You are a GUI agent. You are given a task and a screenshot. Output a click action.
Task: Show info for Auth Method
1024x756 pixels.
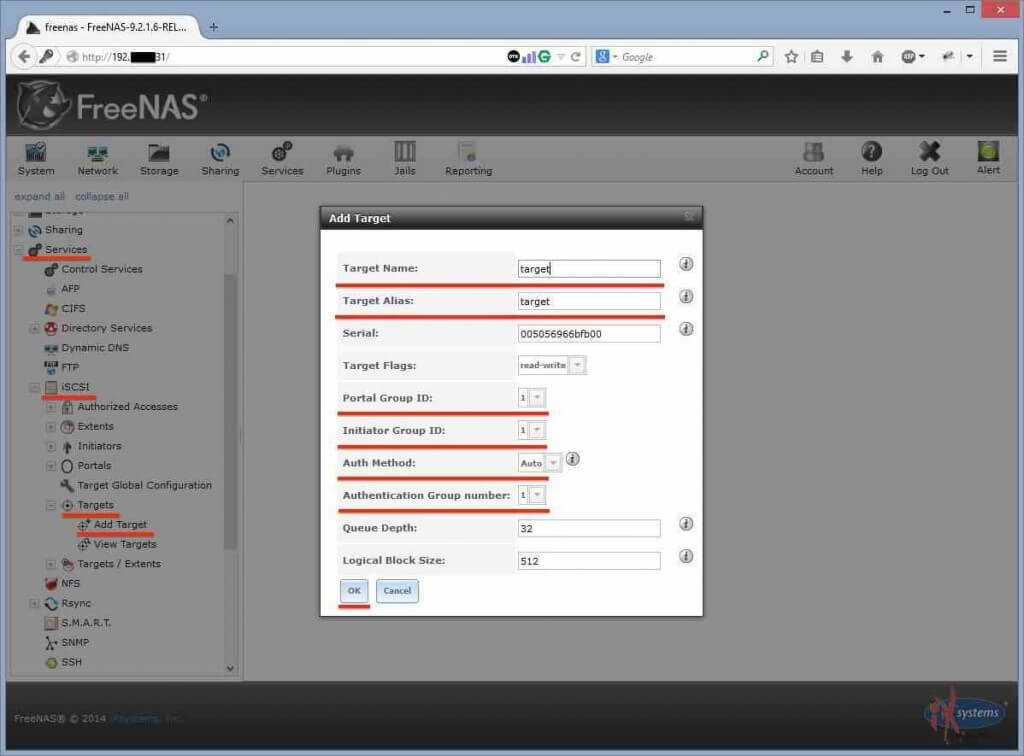[x=572, y=459]
